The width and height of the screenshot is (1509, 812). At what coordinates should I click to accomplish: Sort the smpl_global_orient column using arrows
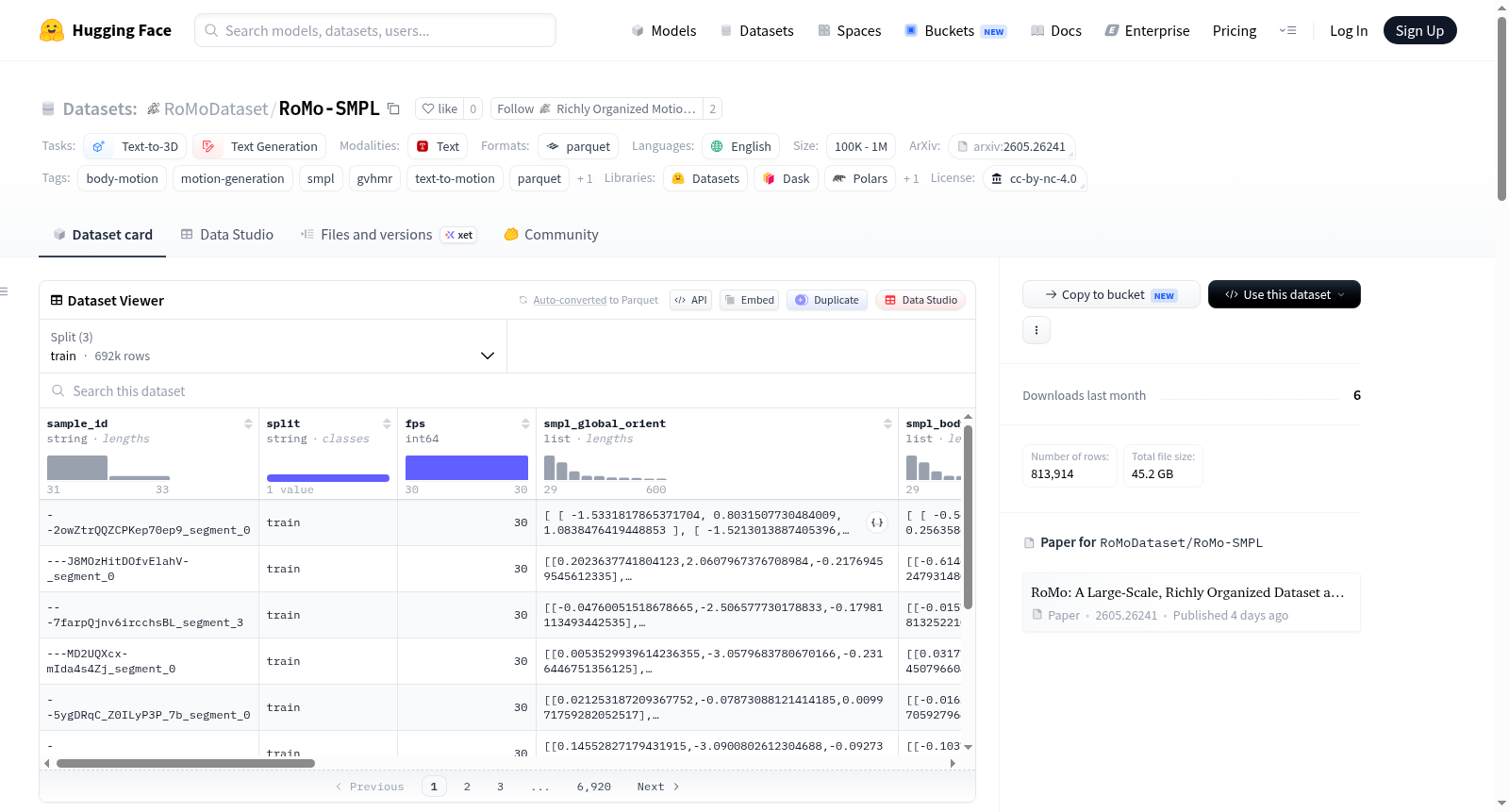point(887,423)
